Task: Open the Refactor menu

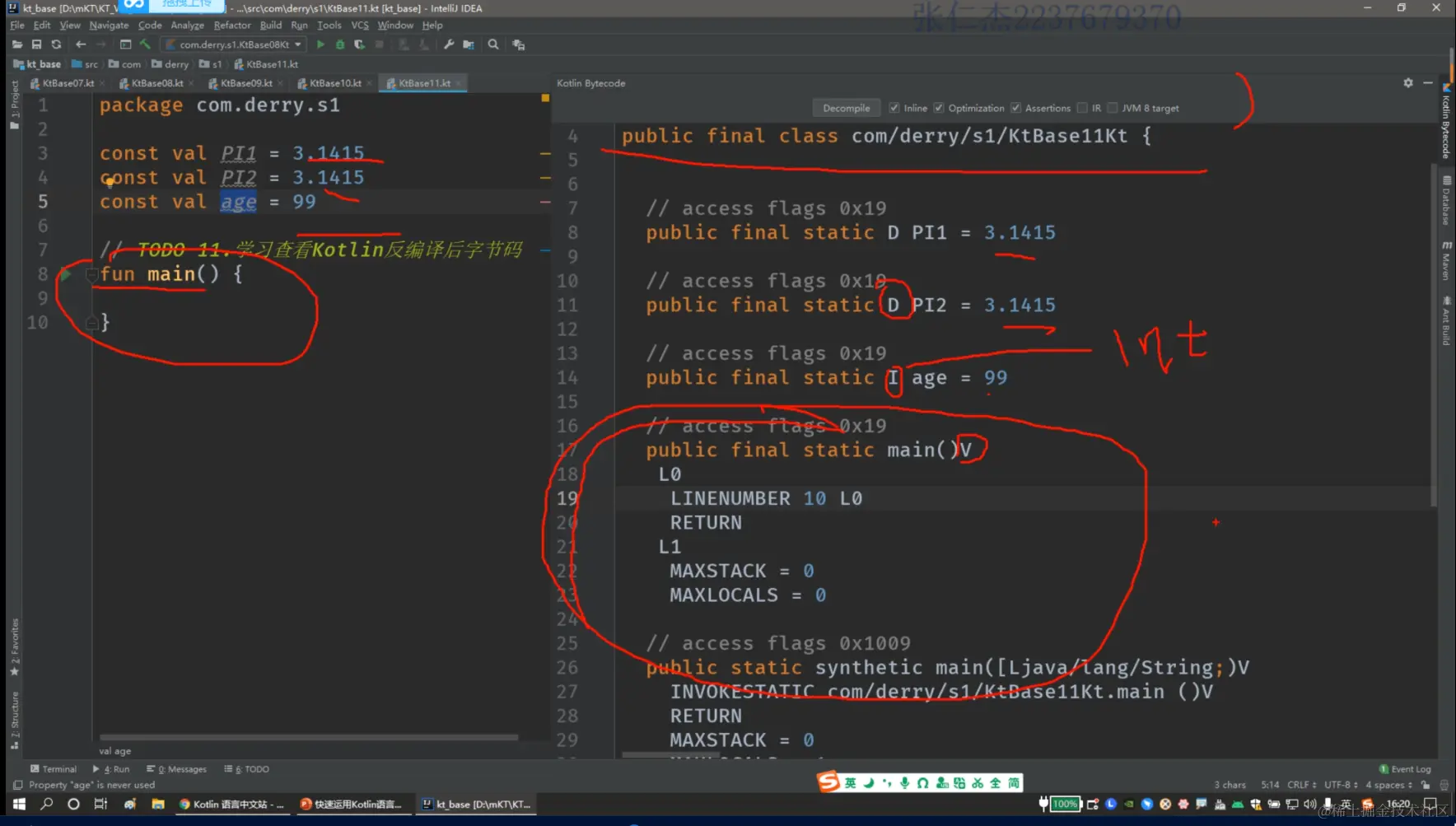Action: (232, 26)
